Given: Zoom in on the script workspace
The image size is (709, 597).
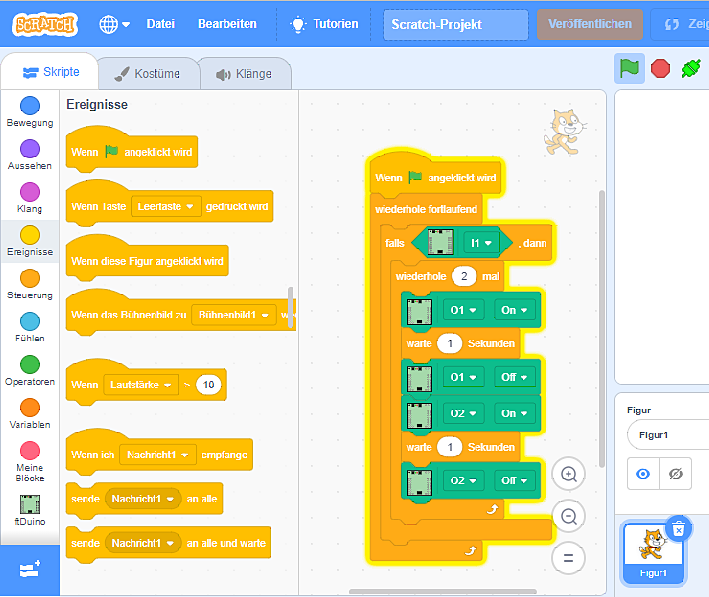Looking at the screenshot, I should (x=568, y=474).
